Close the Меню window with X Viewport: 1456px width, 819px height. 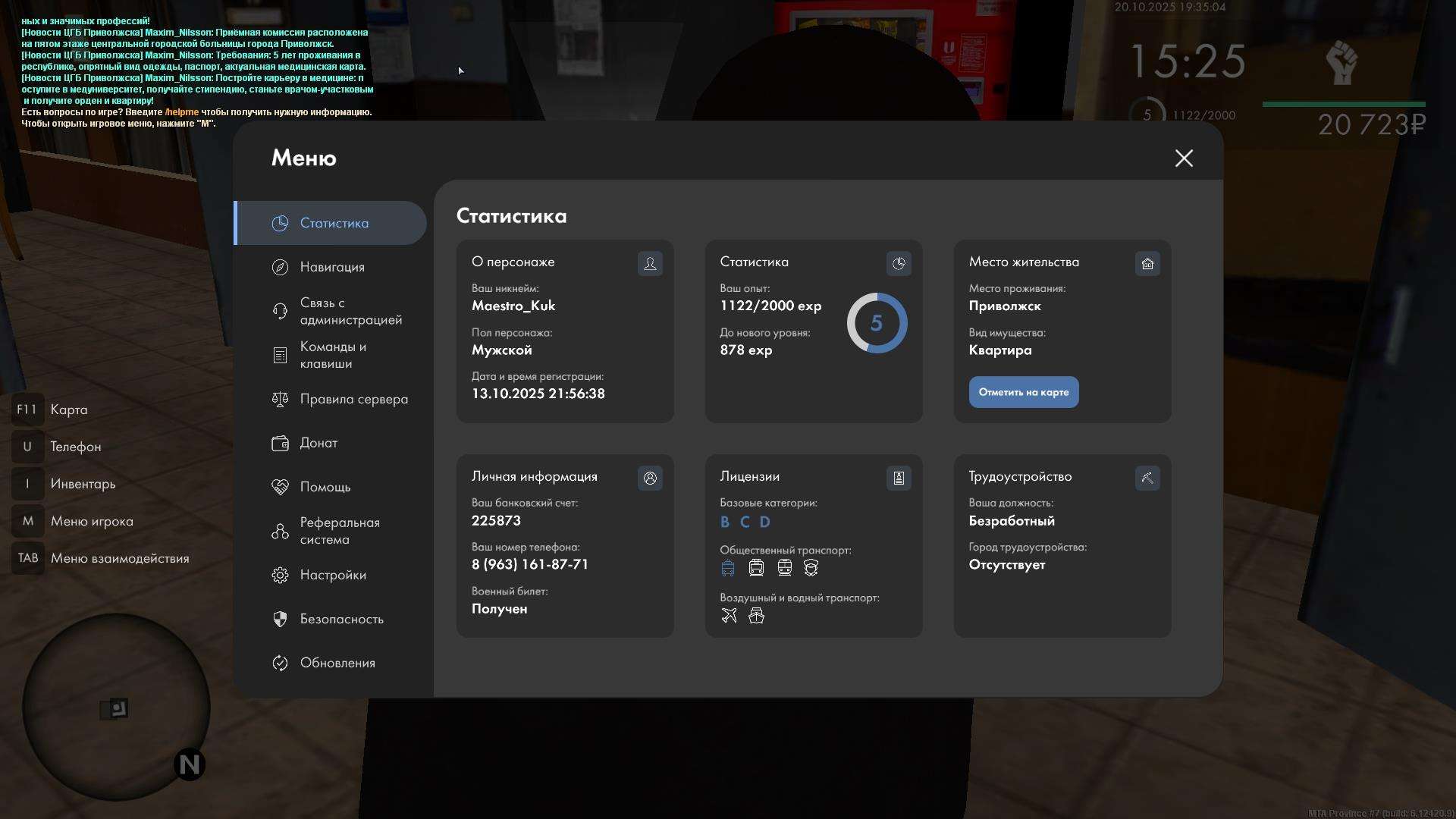[x=1184, y=158]
